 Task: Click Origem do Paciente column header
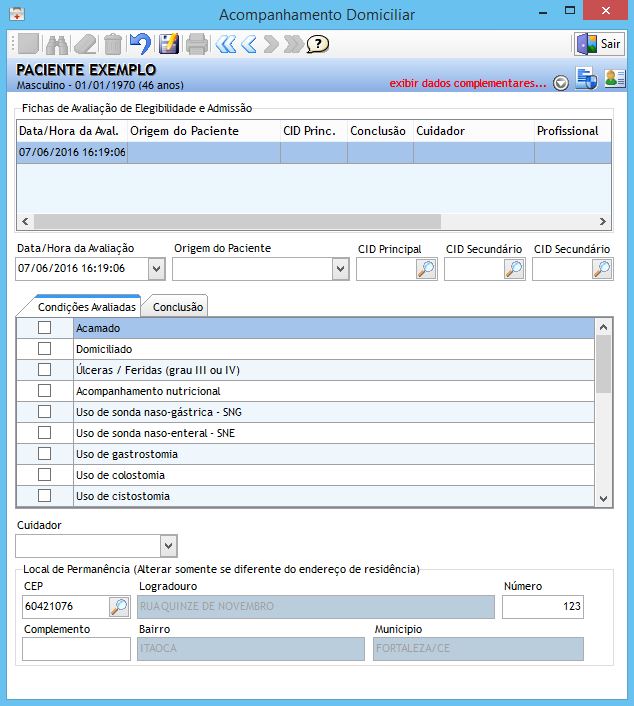pos(204,131)
